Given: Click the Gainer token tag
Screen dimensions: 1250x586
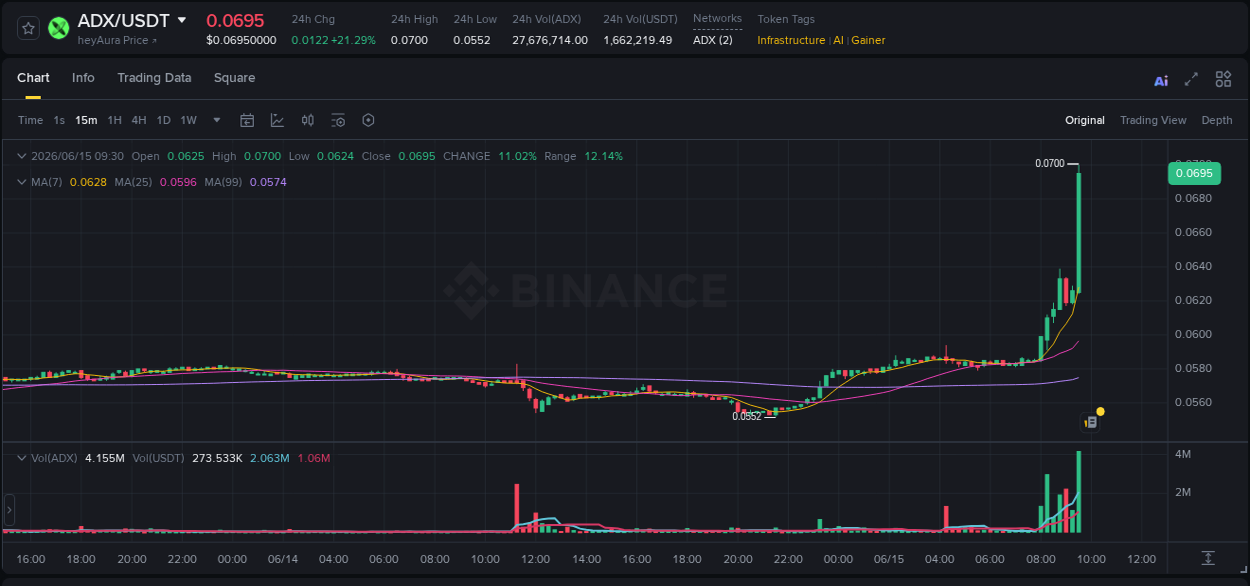Looking at the screenshot, I should (868, 40).
